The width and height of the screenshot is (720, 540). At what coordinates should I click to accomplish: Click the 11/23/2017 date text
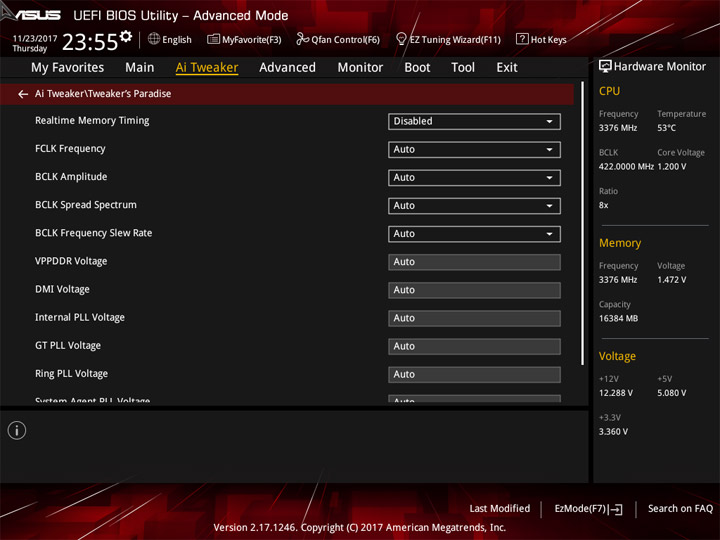35,39
